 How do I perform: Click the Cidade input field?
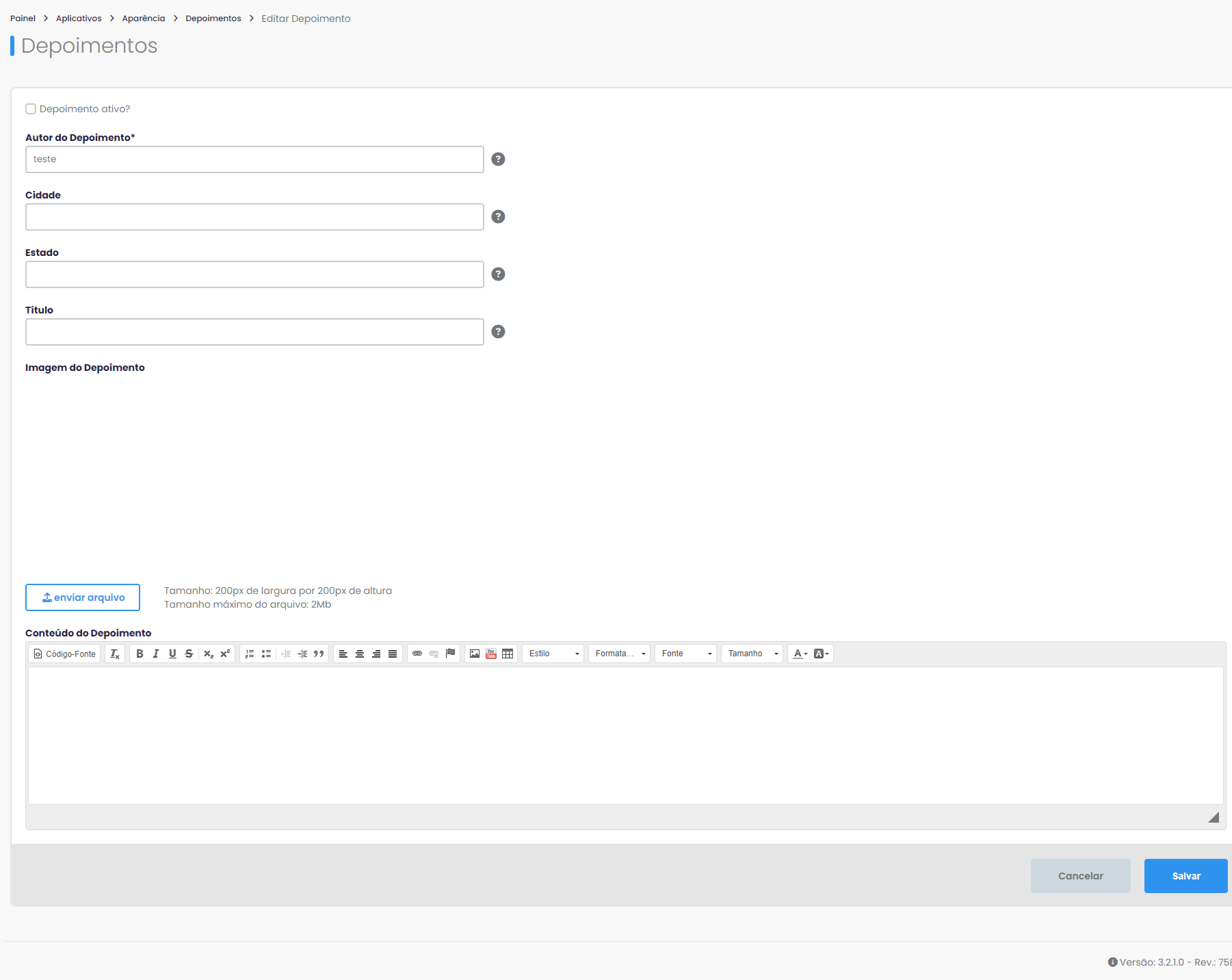point(254,217)
